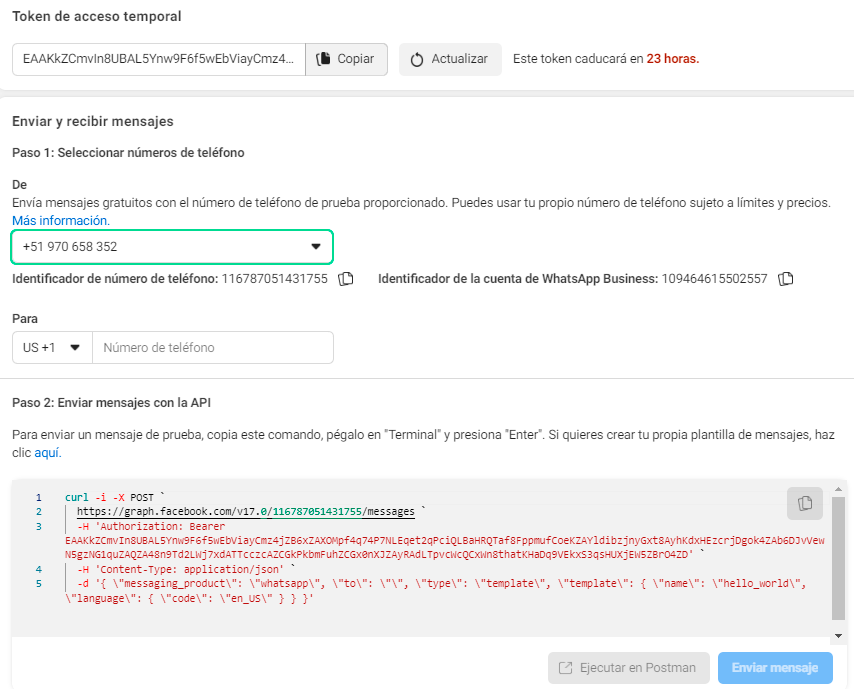854x689 pixels.
Task: Click the phone number identifier value 116787051431755
Action: (273, 278)
